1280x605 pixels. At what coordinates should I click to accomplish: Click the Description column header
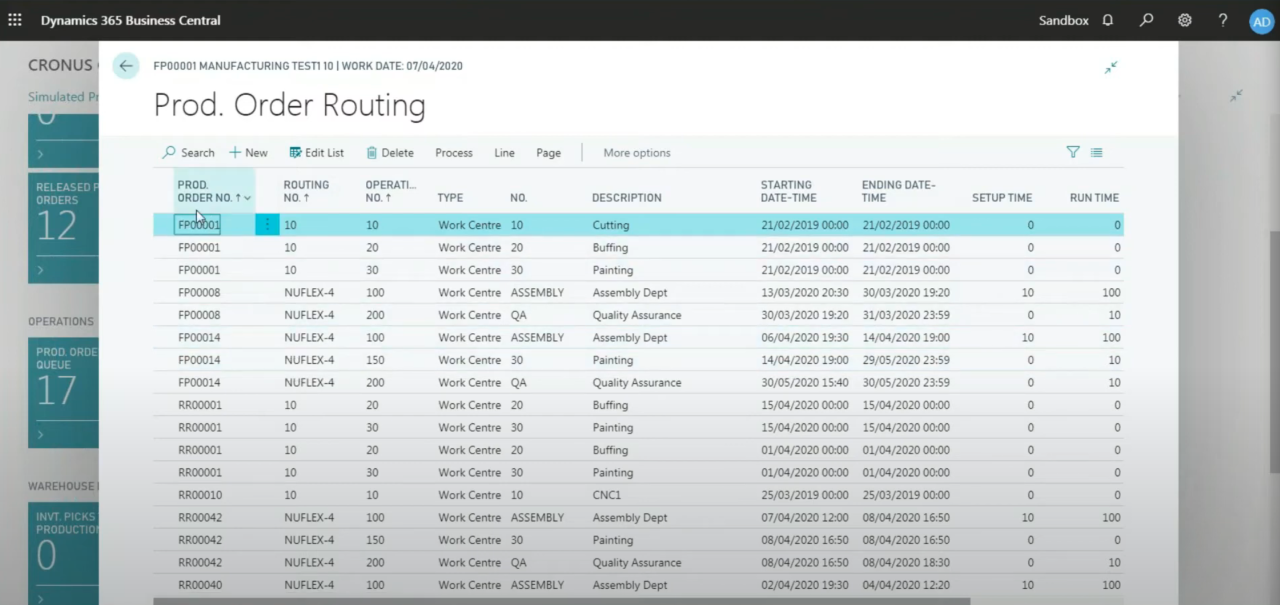tap(627, 198)
